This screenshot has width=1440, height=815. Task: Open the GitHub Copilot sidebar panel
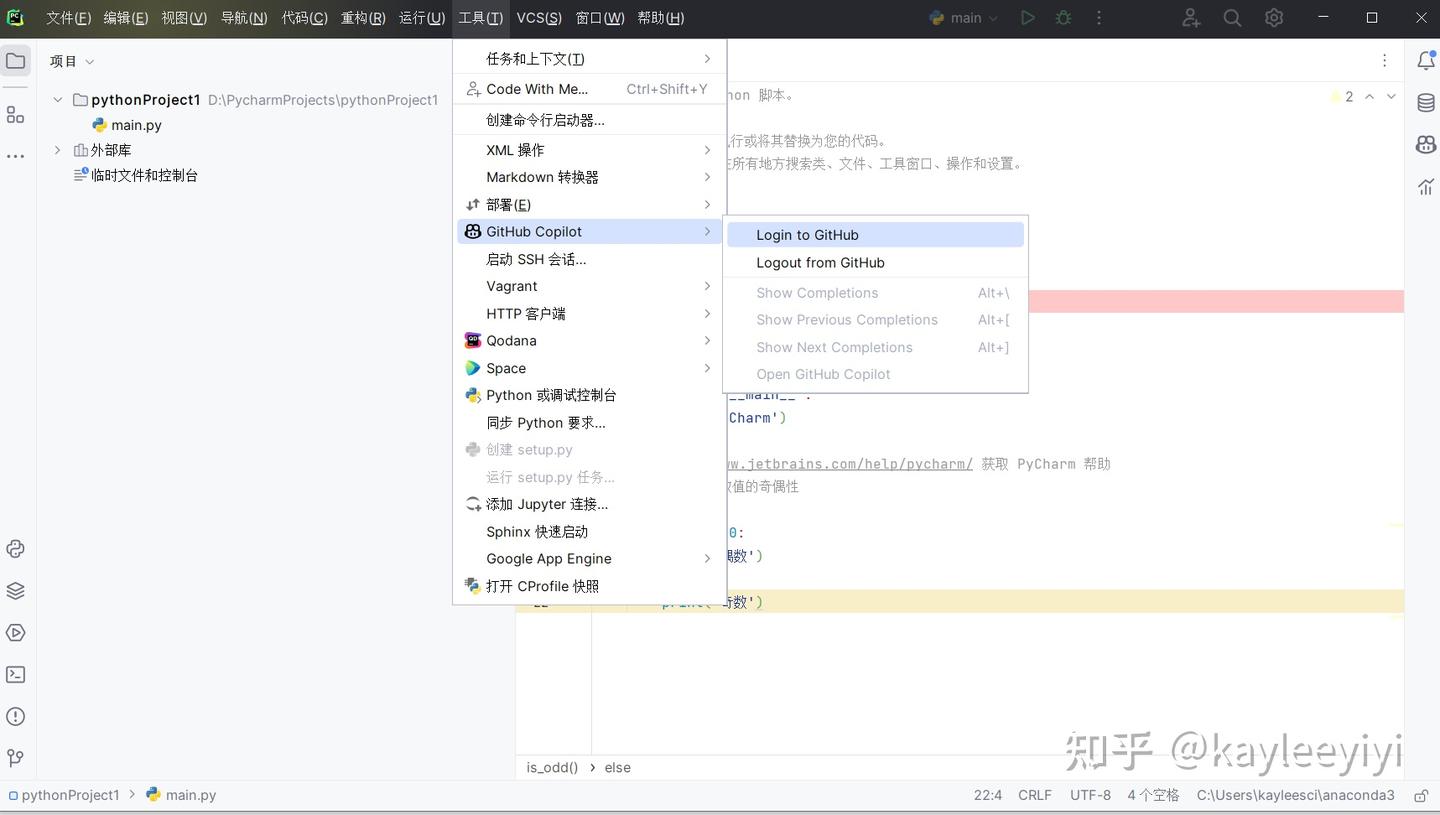tap(1425, 144)
